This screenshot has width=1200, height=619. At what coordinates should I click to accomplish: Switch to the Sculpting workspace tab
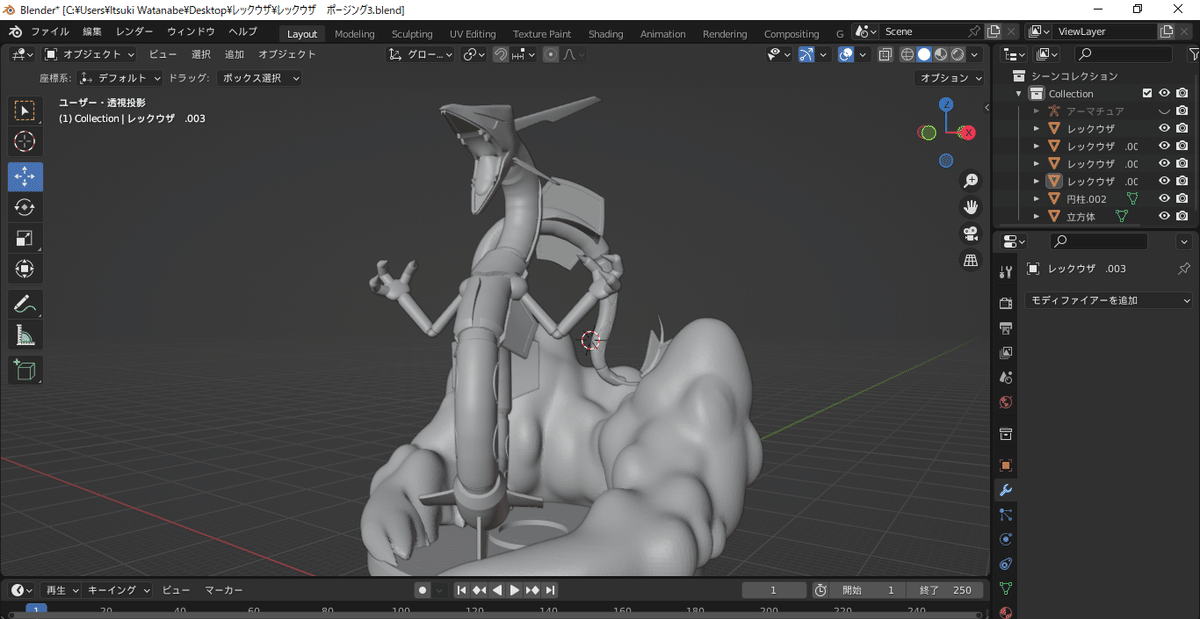pyautogui.click(x=412, y=33)
